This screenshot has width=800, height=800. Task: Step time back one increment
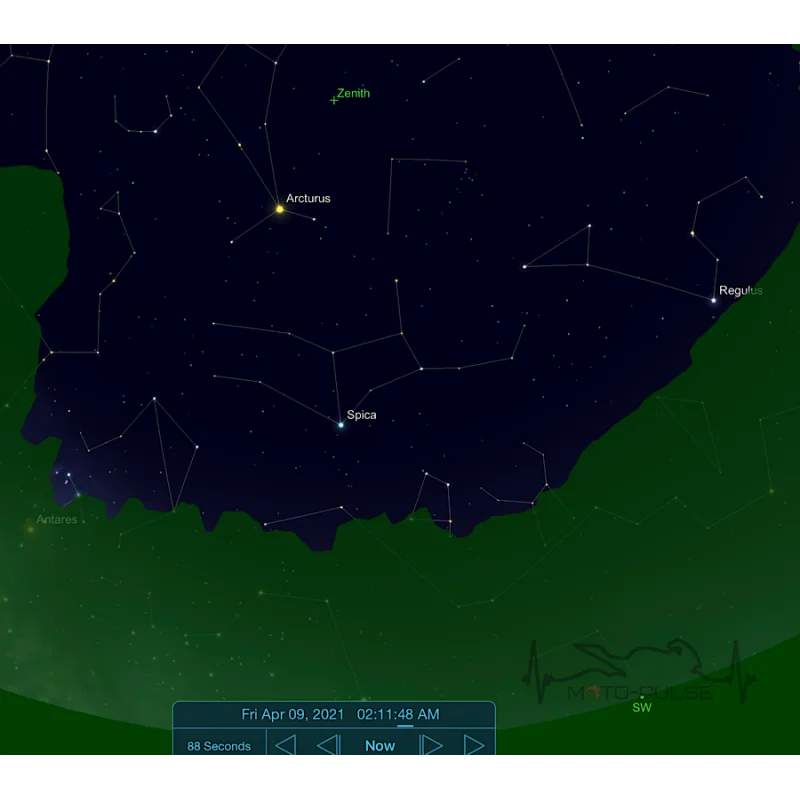tap(328, 745)
